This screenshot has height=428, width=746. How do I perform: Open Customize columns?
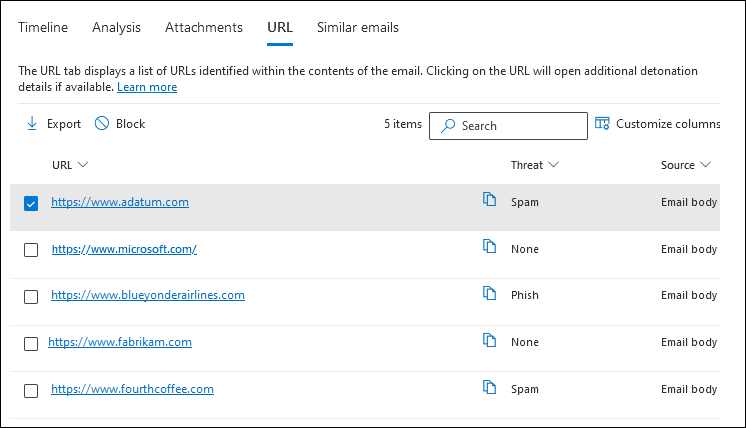click(x=657, y=124)
